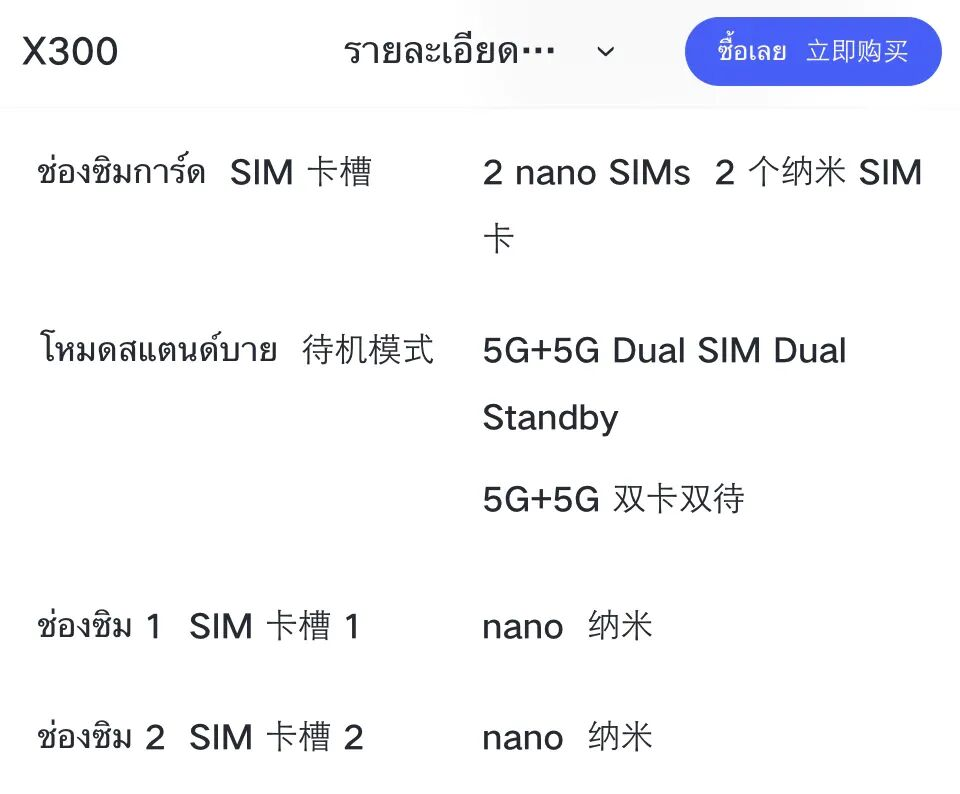Click the X300 product title
The height and width of the screenshot is (794, 960).
click(70, 52)
